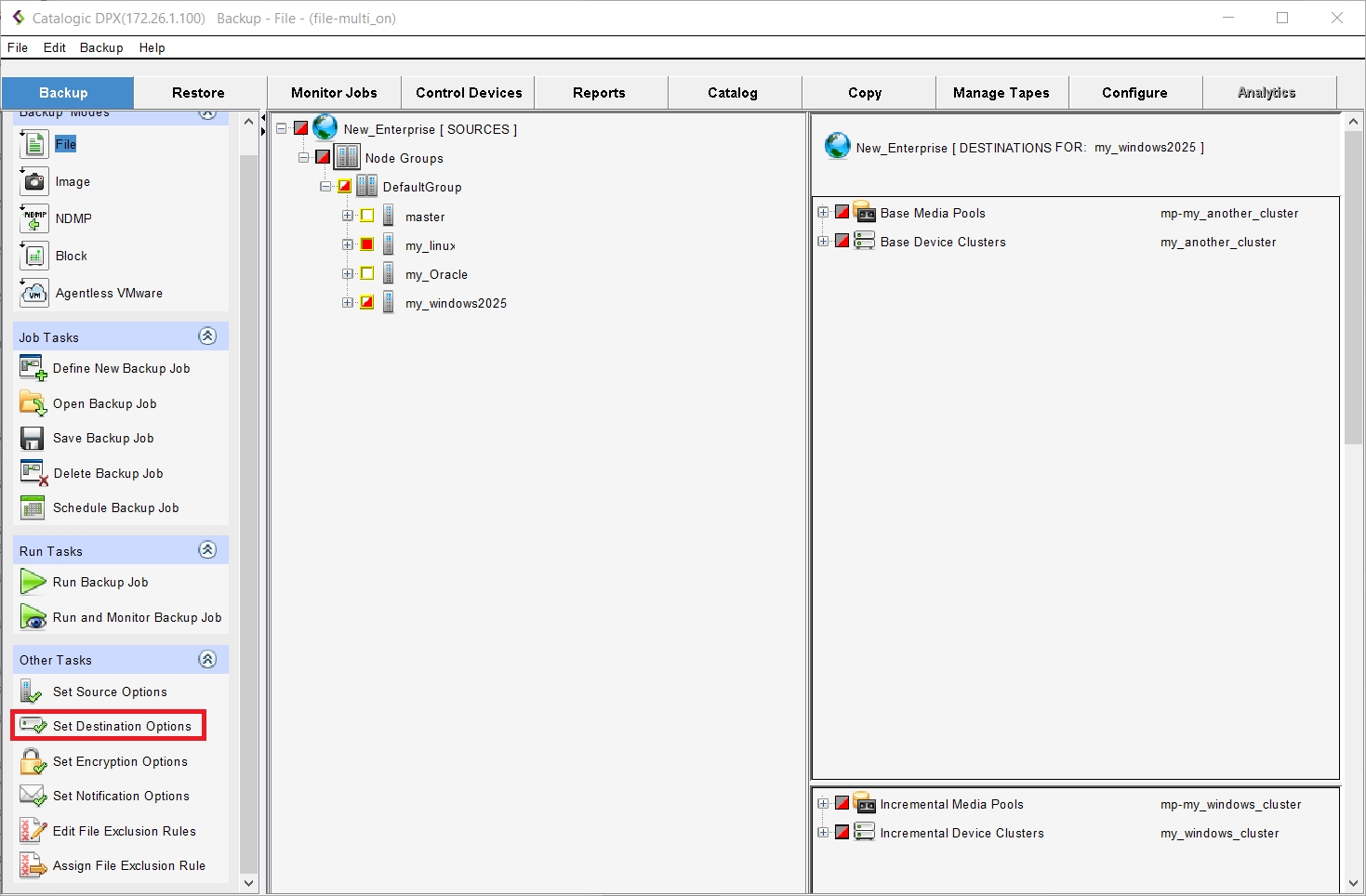Uncheck the Base Media Pools checkbox
The width and height of the screenshot is (1366, 896).
[842, 213]
